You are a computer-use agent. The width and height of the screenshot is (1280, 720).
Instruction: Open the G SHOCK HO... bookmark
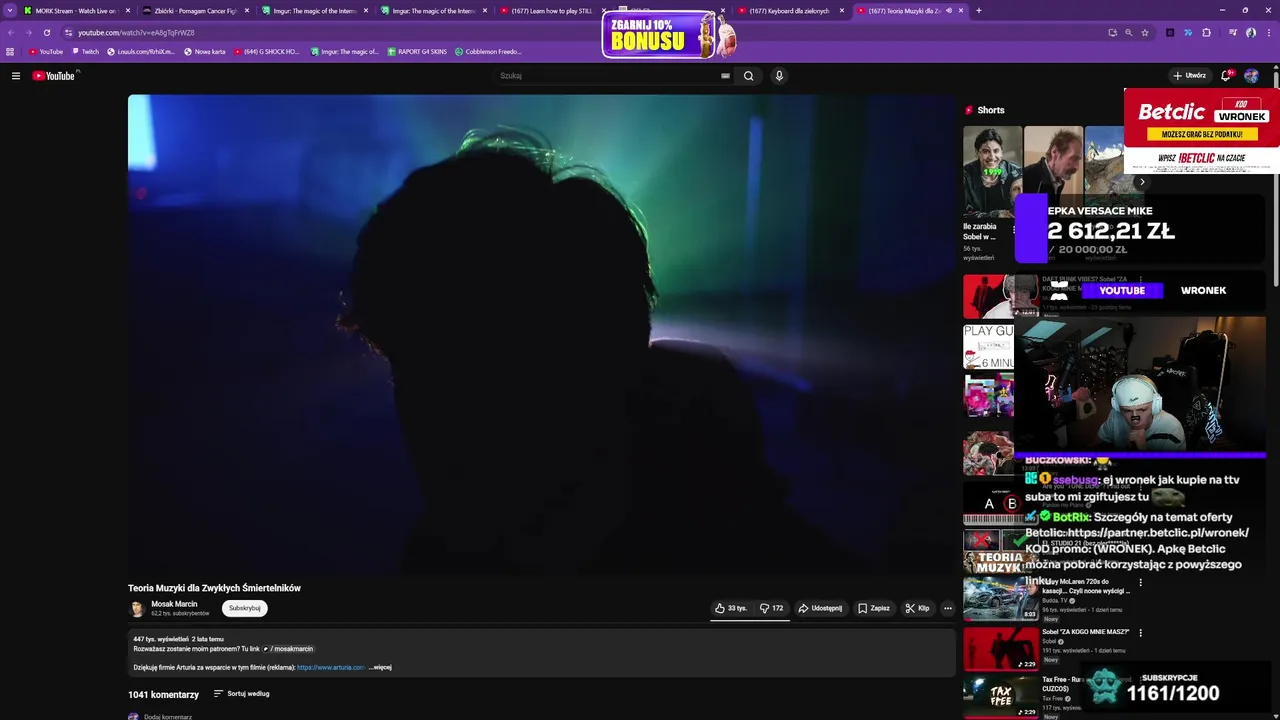point(267,52)
